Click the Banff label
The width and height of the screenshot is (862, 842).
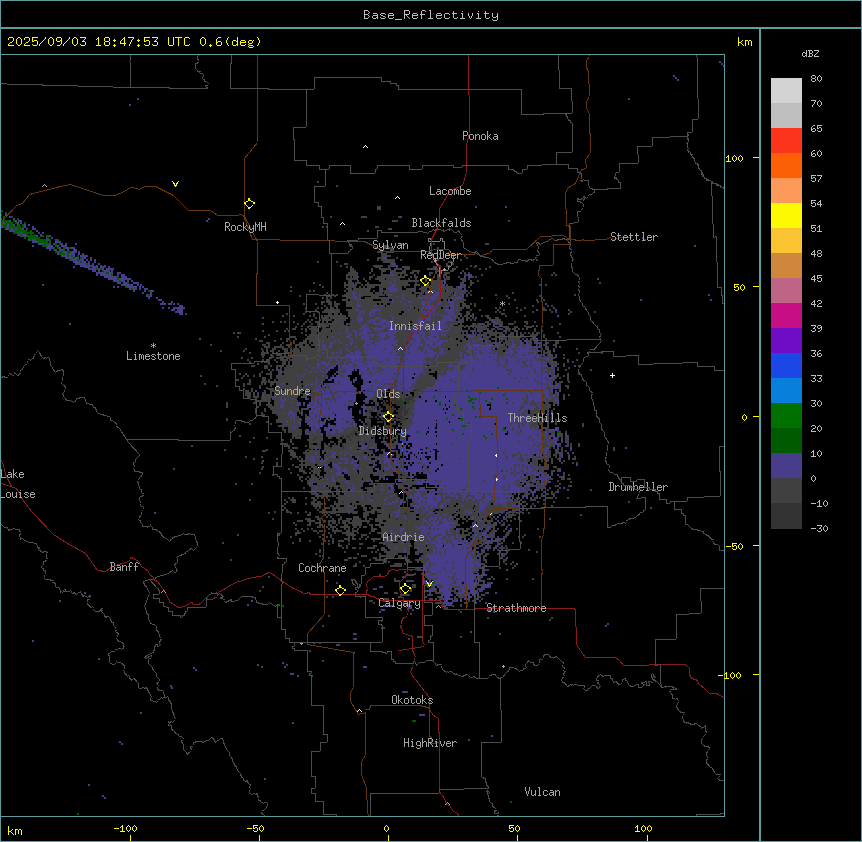(124, 567)
